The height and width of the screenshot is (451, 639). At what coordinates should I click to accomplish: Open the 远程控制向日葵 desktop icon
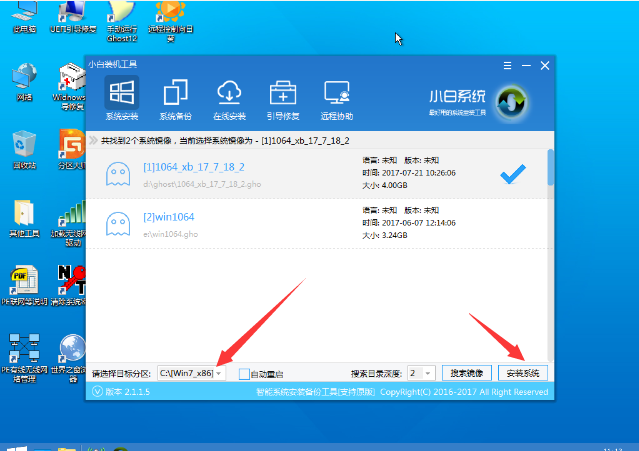pos(170,21)
